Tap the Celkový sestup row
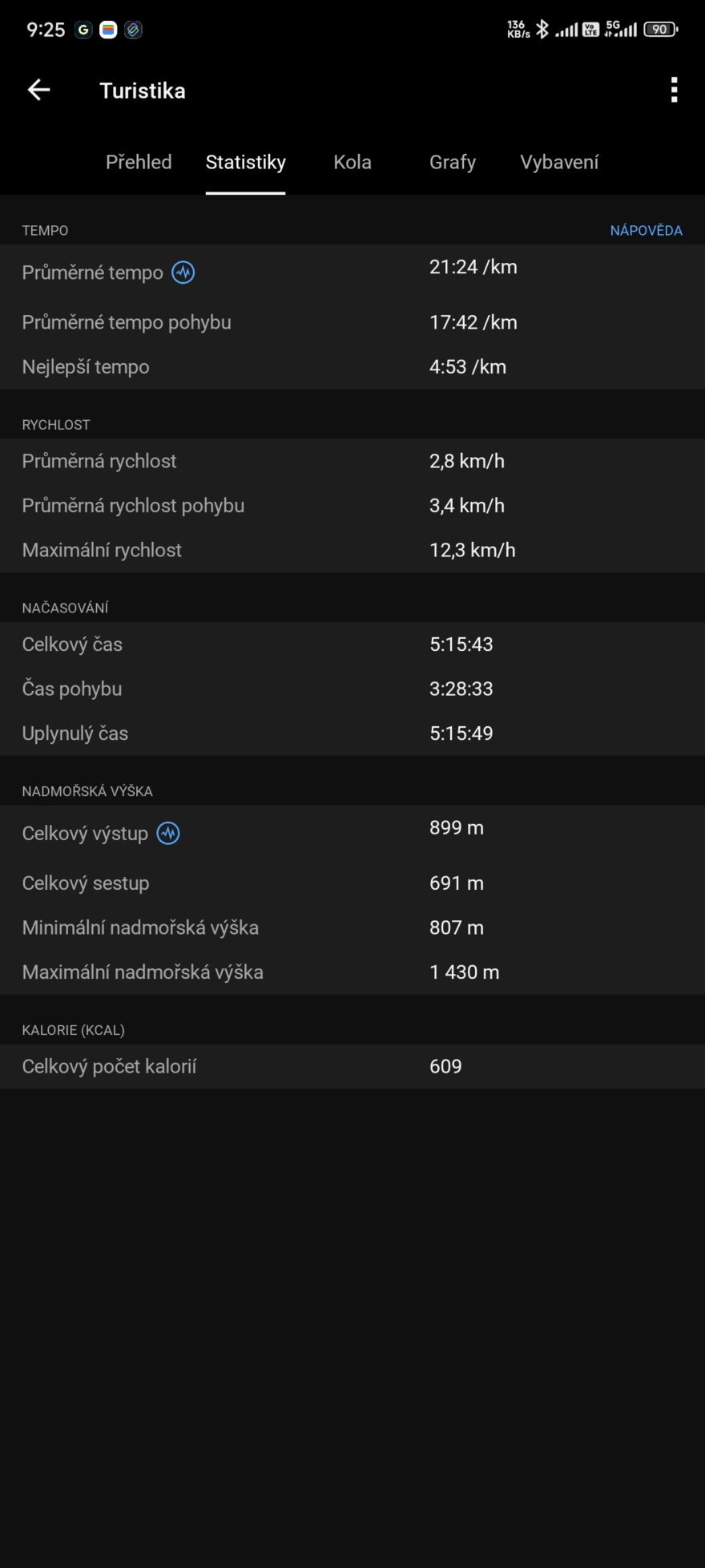The width and height of the screenshot is (705, 1568). (352, 883)
